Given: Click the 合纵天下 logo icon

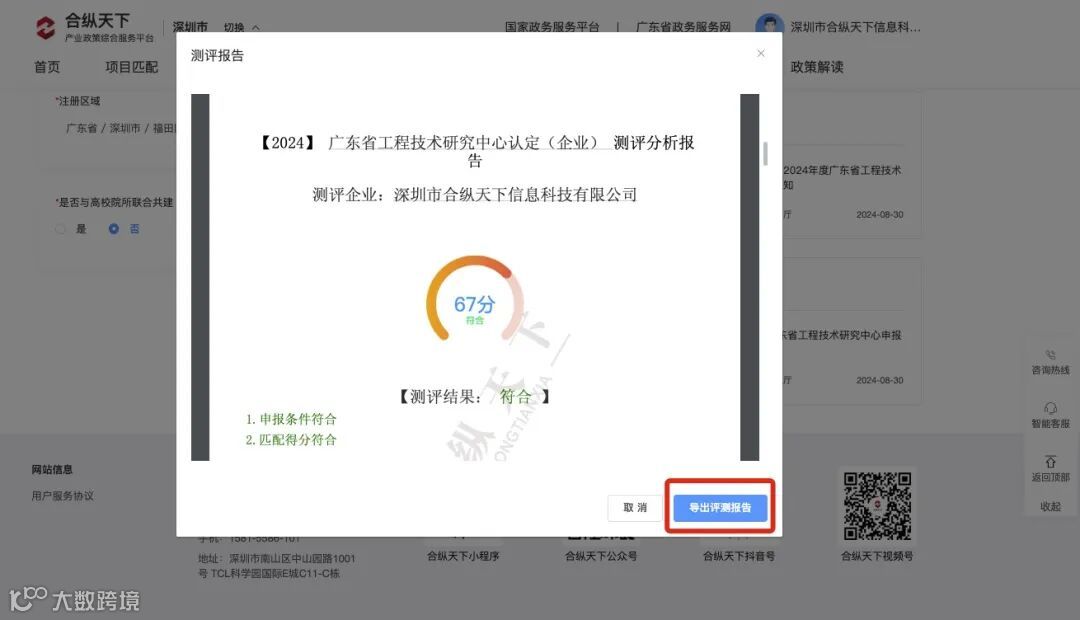Looking at the screenshot, I should point(45,28).
